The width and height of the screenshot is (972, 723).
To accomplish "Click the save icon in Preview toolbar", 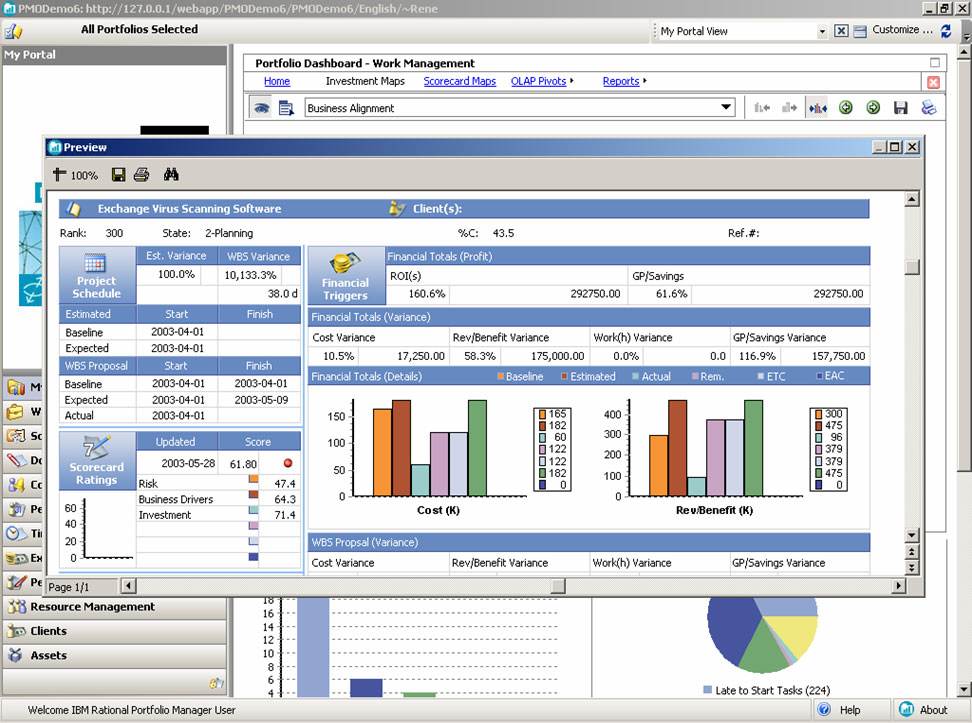I will (x=118, y=175).
